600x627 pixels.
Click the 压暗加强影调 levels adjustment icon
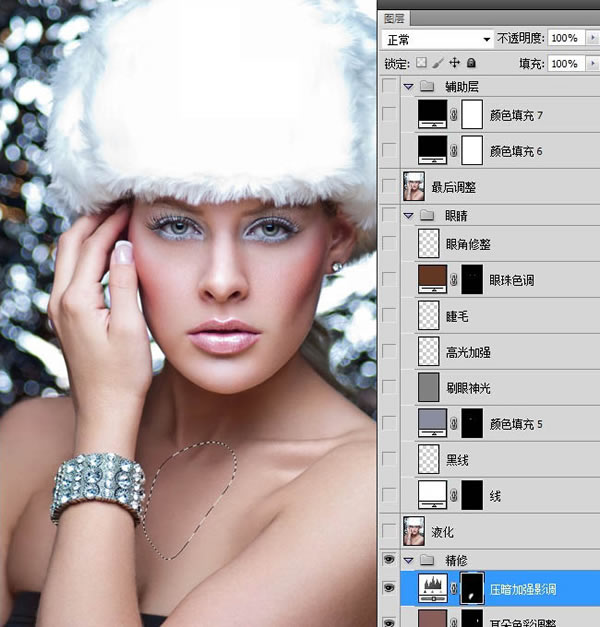(x=432, y=588)
